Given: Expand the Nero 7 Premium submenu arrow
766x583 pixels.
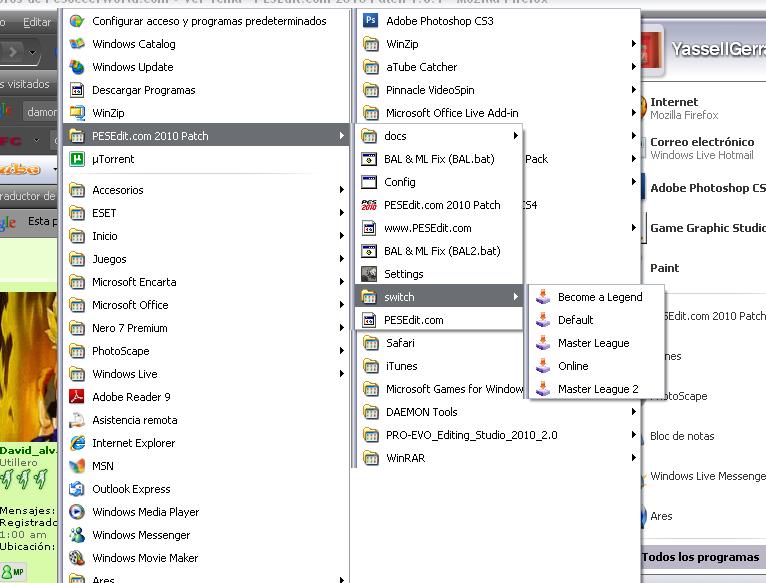Looking at the screenshot, I should click(x=342, y=327).
